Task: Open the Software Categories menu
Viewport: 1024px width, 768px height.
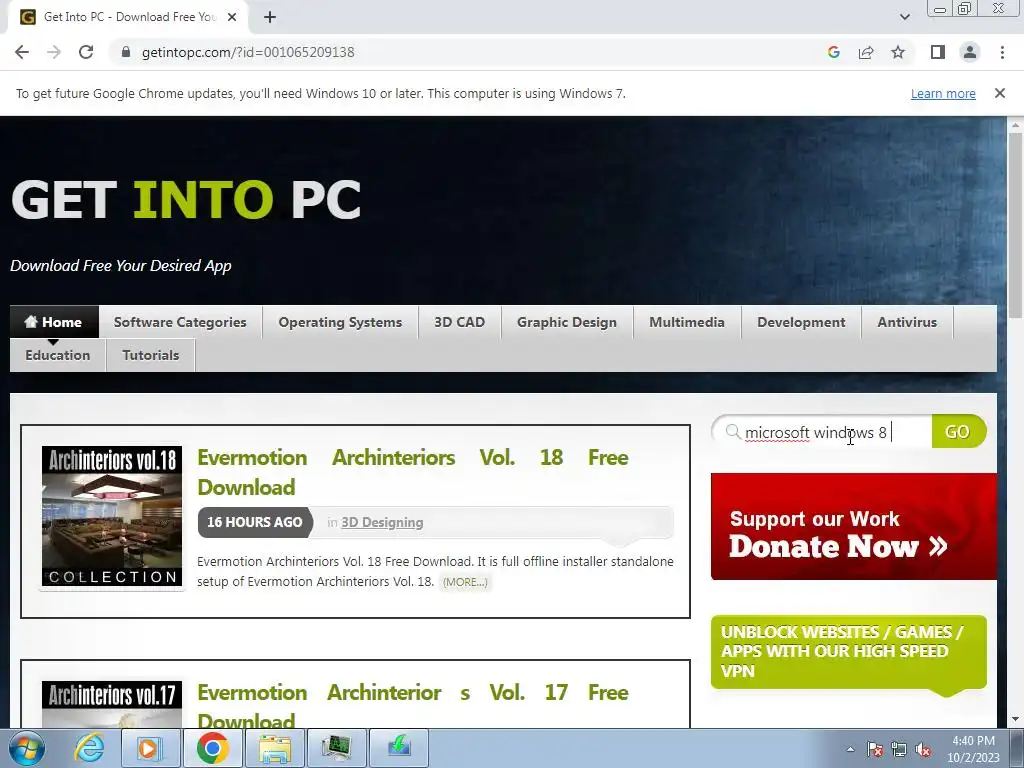Action: pyautogui.click(x=180, y=322)
